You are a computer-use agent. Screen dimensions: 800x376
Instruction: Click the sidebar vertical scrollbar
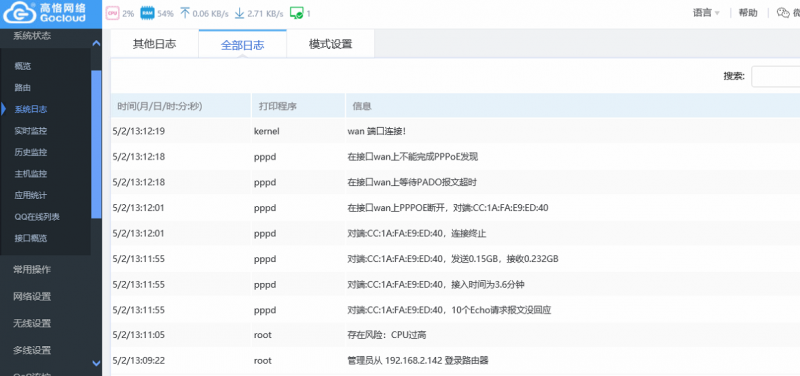point(96,144)
